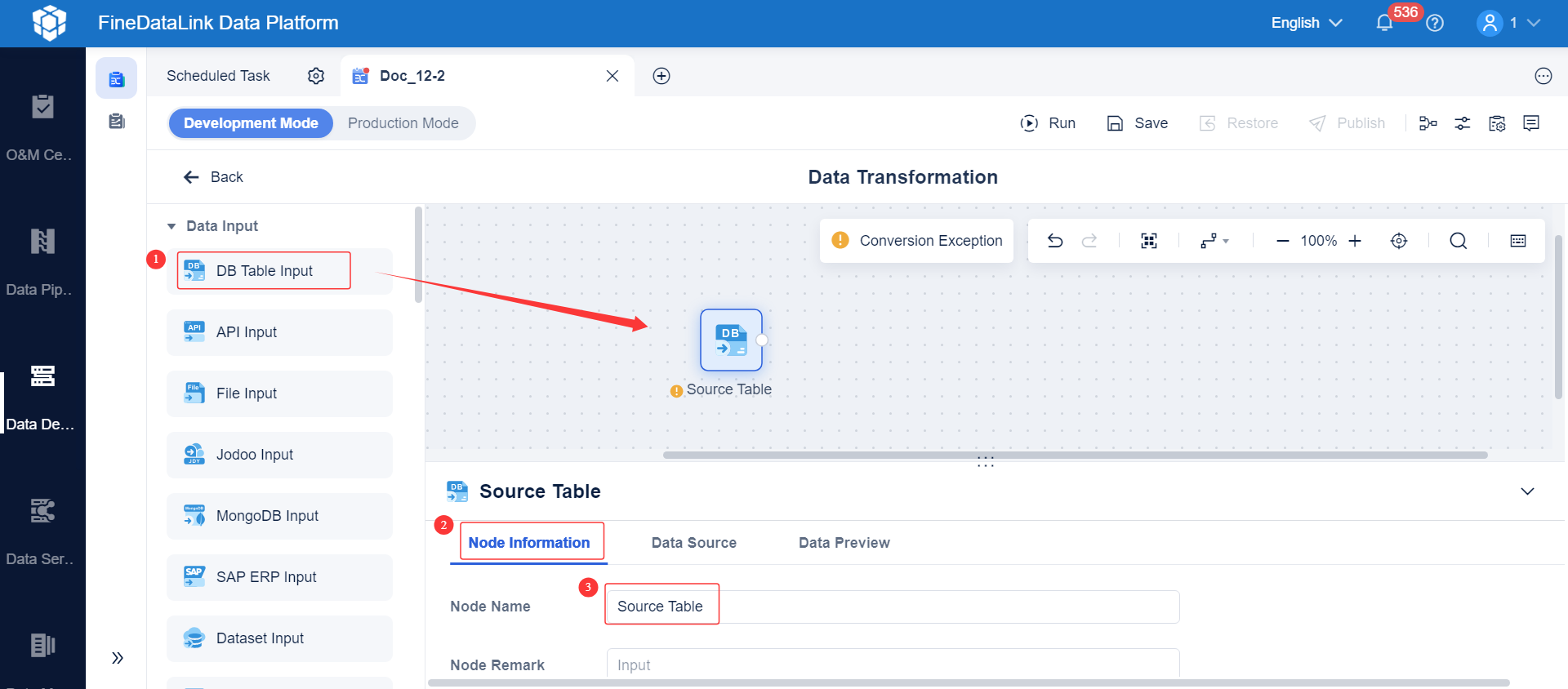Open the Node Information tab
This screenshot has width=1568, height=689.
pyautogui.click(x=529, y=543)
